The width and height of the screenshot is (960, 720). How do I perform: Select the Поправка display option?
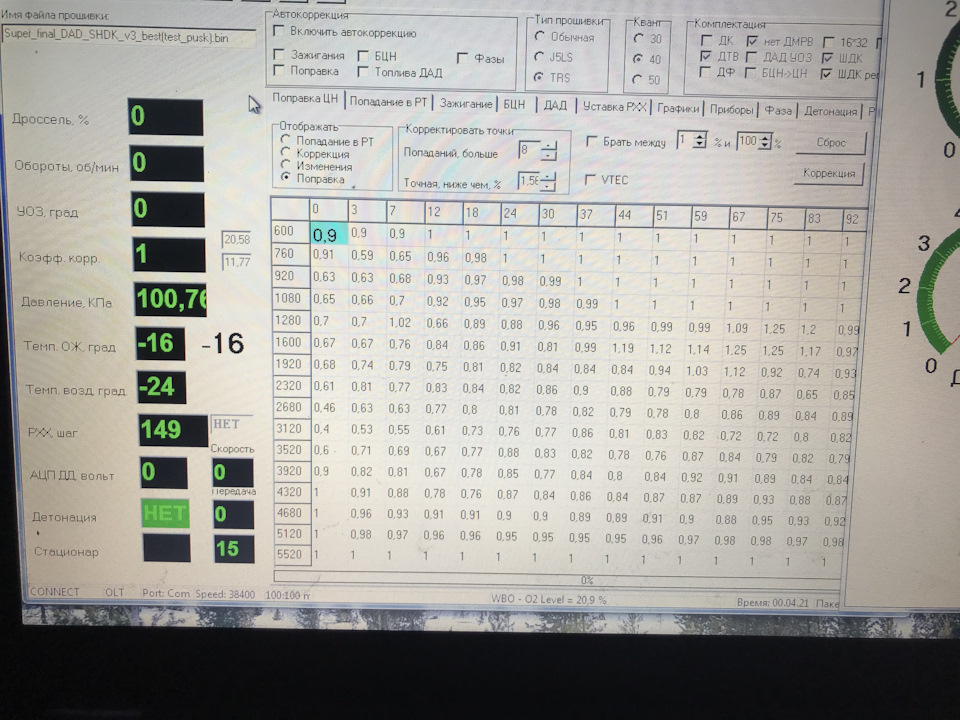pos(285,178)
